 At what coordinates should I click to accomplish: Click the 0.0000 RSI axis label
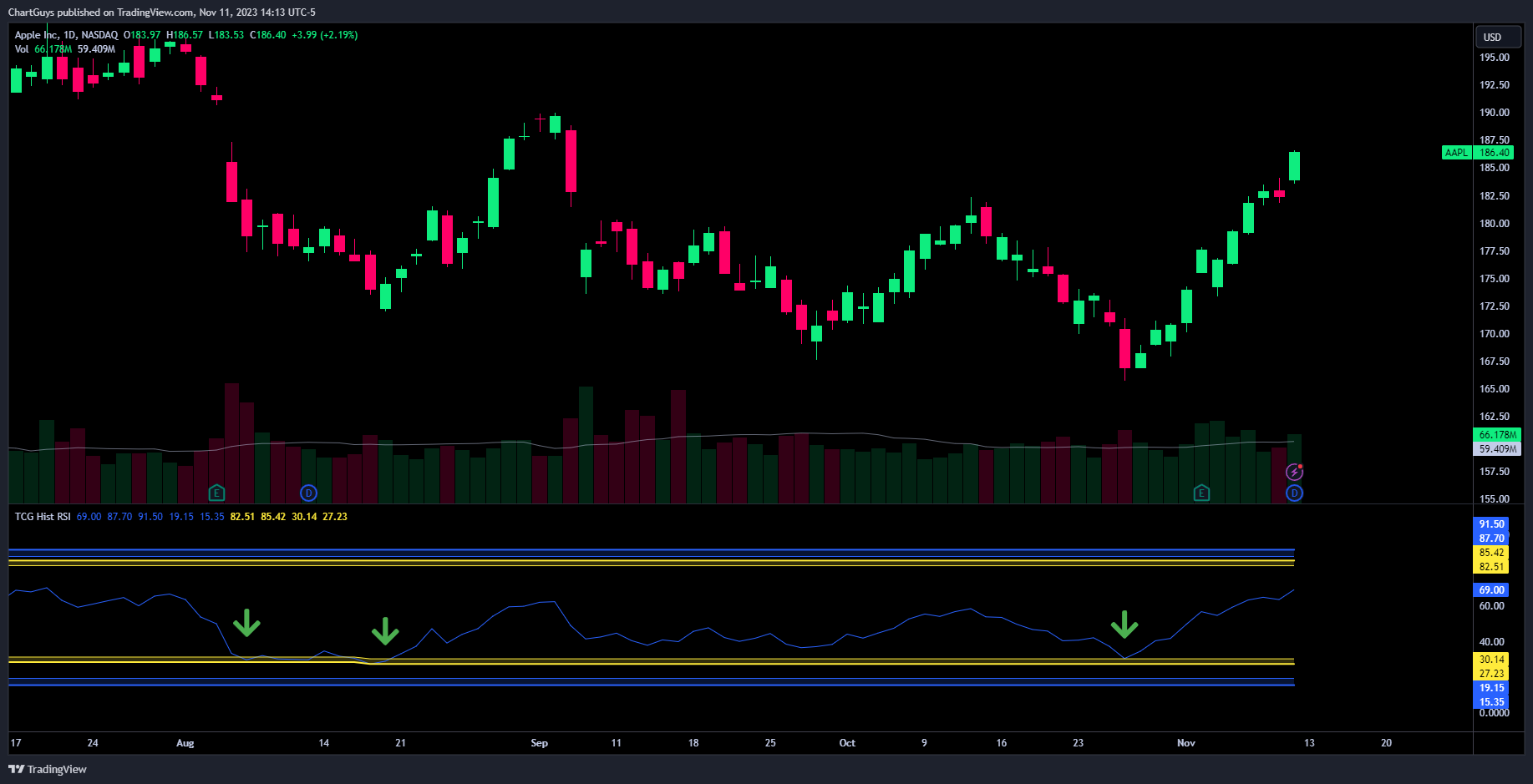[1494, 713]
